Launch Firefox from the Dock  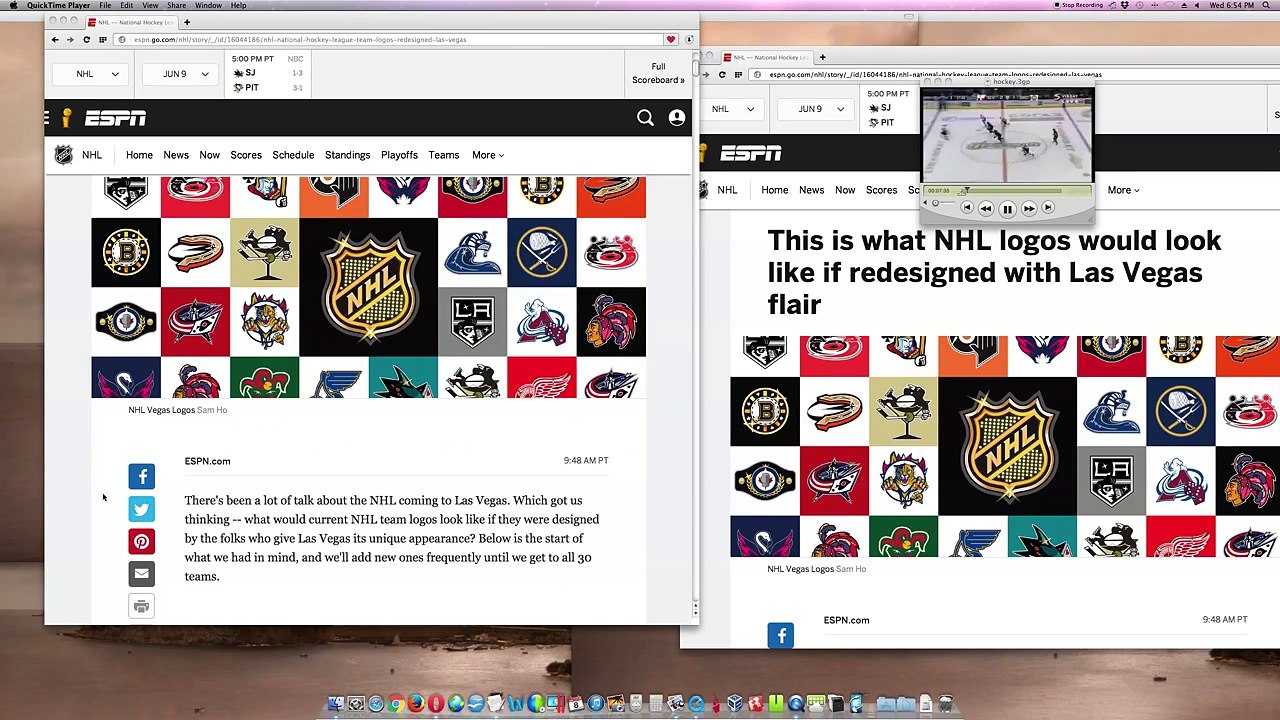pyautogui.click(x=416, y=704)
